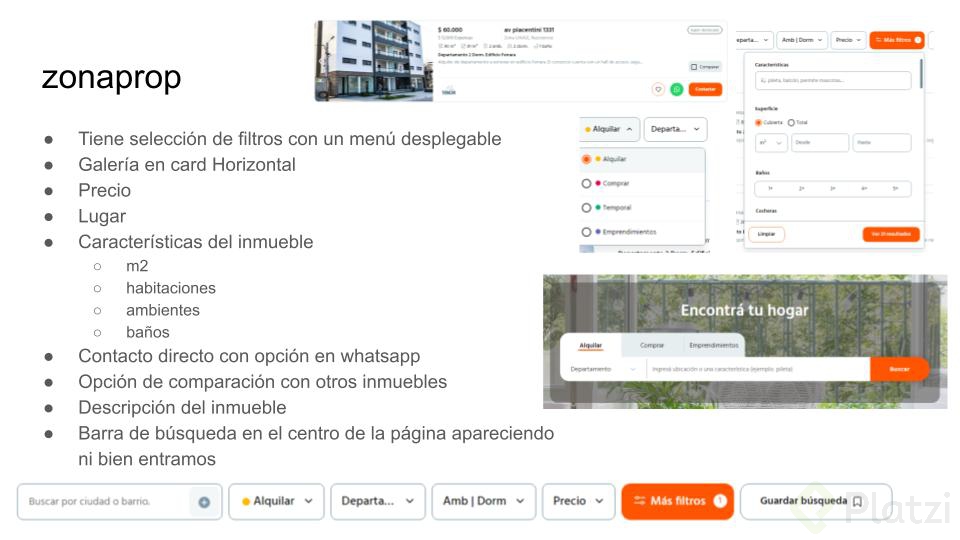Select Total surface radio button
Viewport: 960px width, 540px height.
point(791,122)
